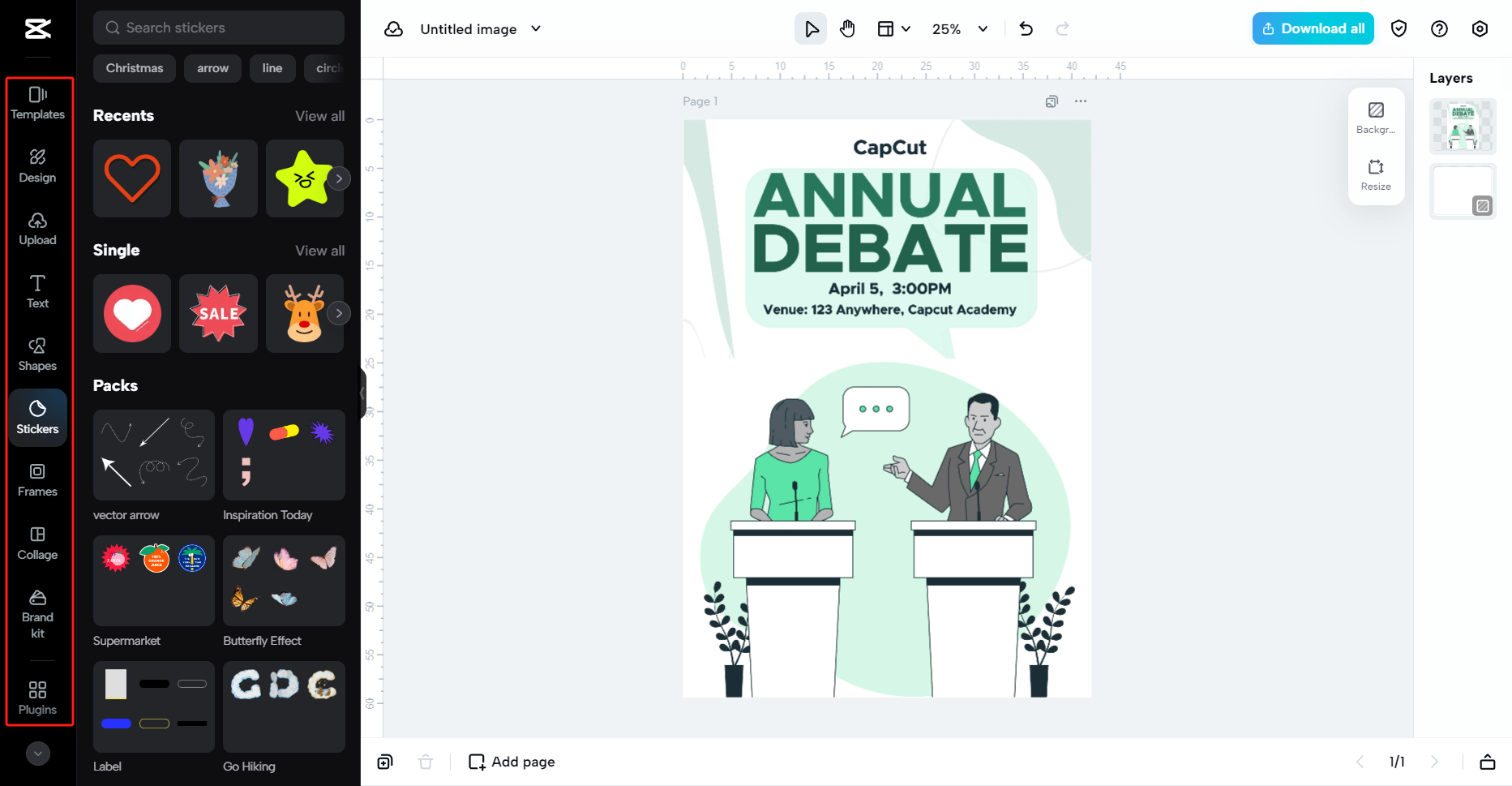Open the Templates panel
The image size is (1512, 786).
click(37, 103)
